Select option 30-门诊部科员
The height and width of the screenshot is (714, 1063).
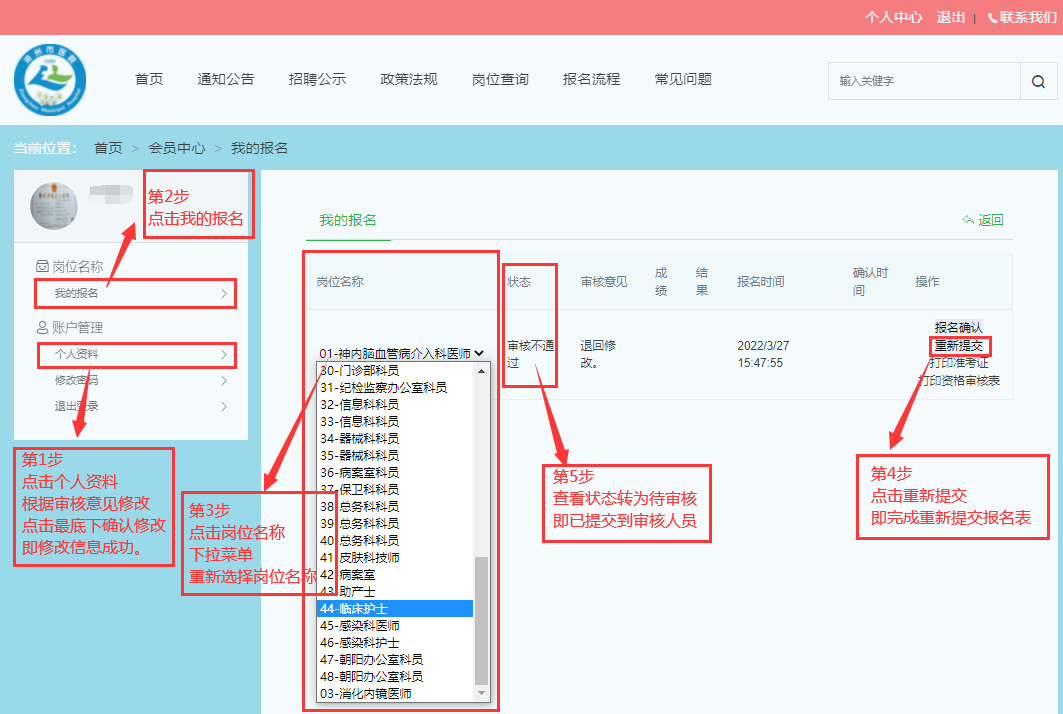click(x=395, y=371)
